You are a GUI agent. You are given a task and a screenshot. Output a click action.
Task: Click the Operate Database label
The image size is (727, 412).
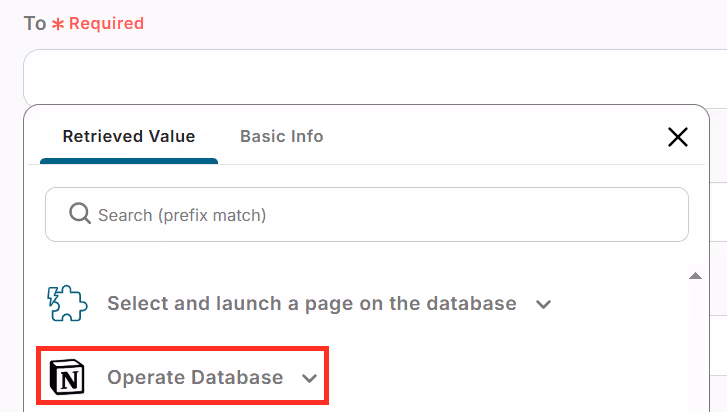195,377
